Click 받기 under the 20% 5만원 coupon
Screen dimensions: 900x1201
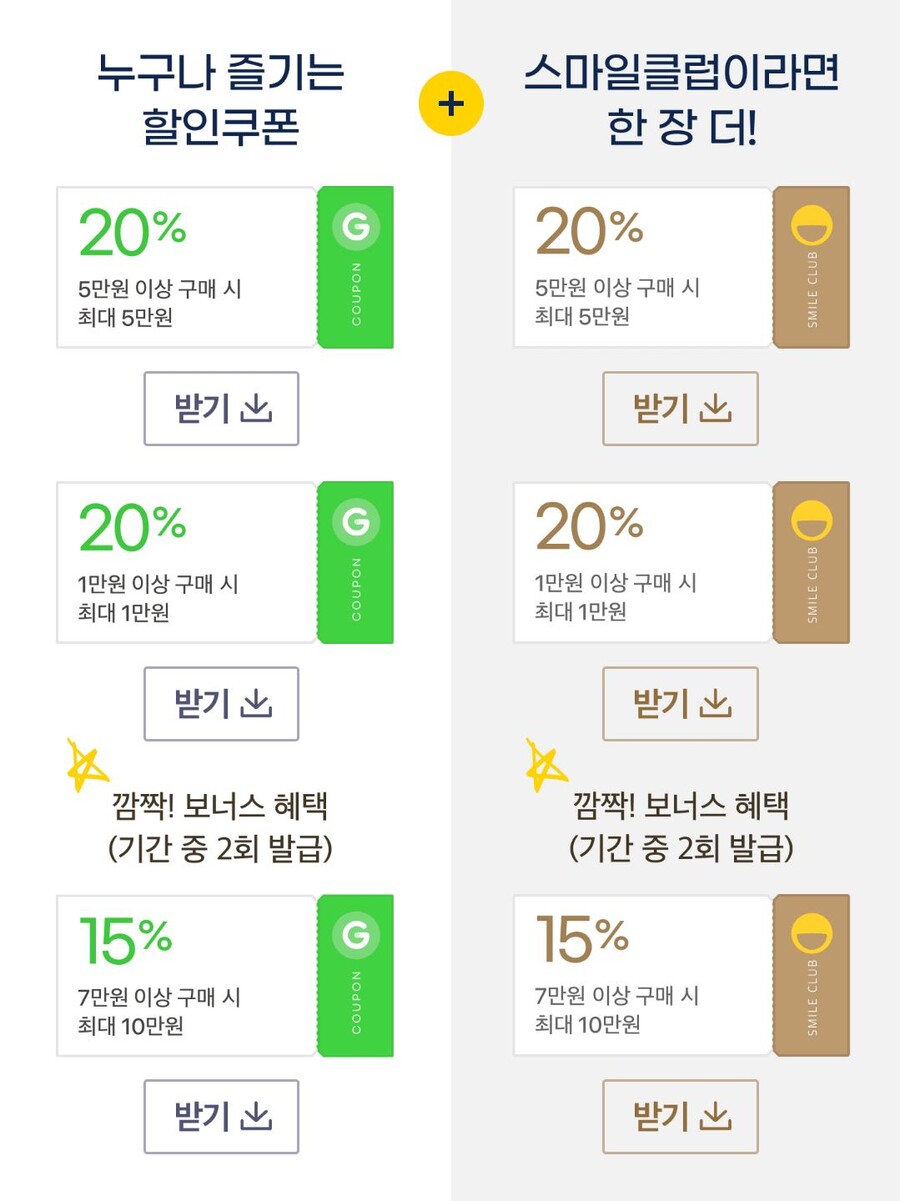point(221,408)
